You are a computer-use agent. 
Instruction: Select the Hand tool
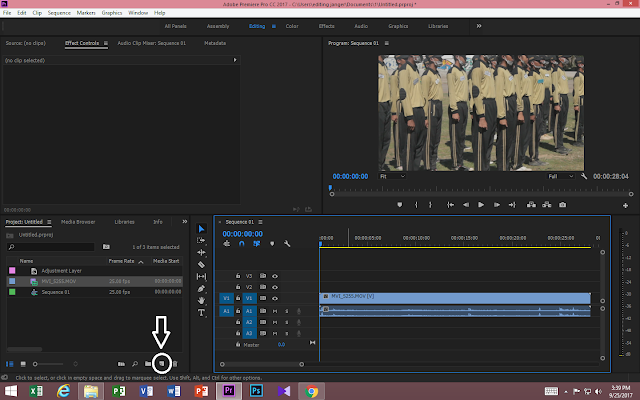(201, 300)
